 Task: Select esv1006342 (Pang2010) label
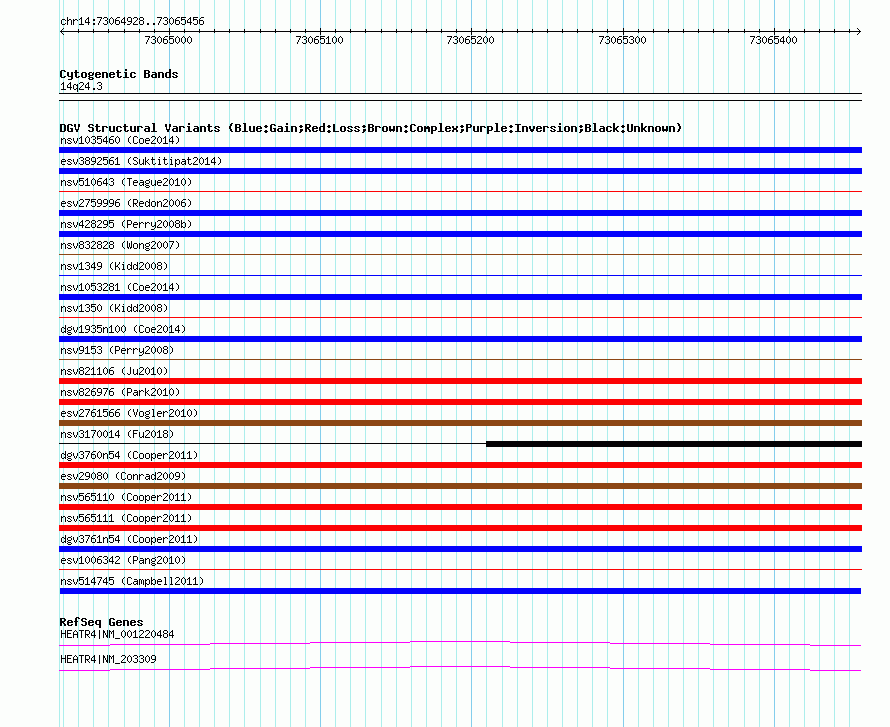tap(123, 560)
